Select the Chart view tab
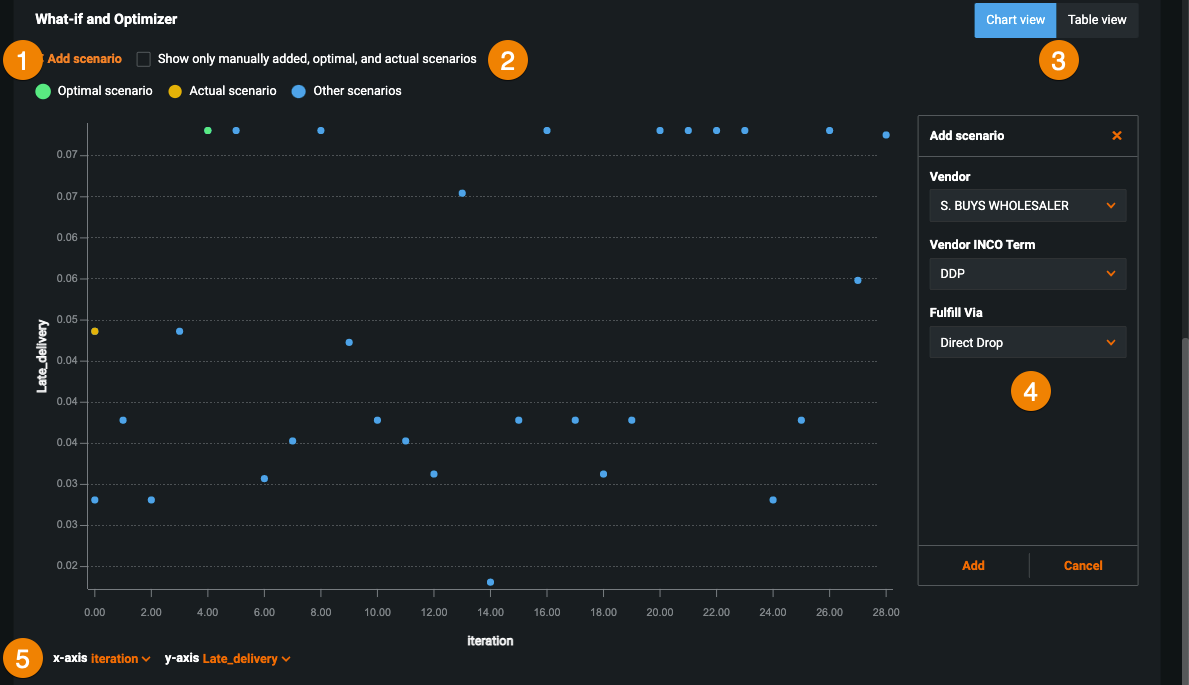Screen dimensions: 1189x685 (1015, 20)
